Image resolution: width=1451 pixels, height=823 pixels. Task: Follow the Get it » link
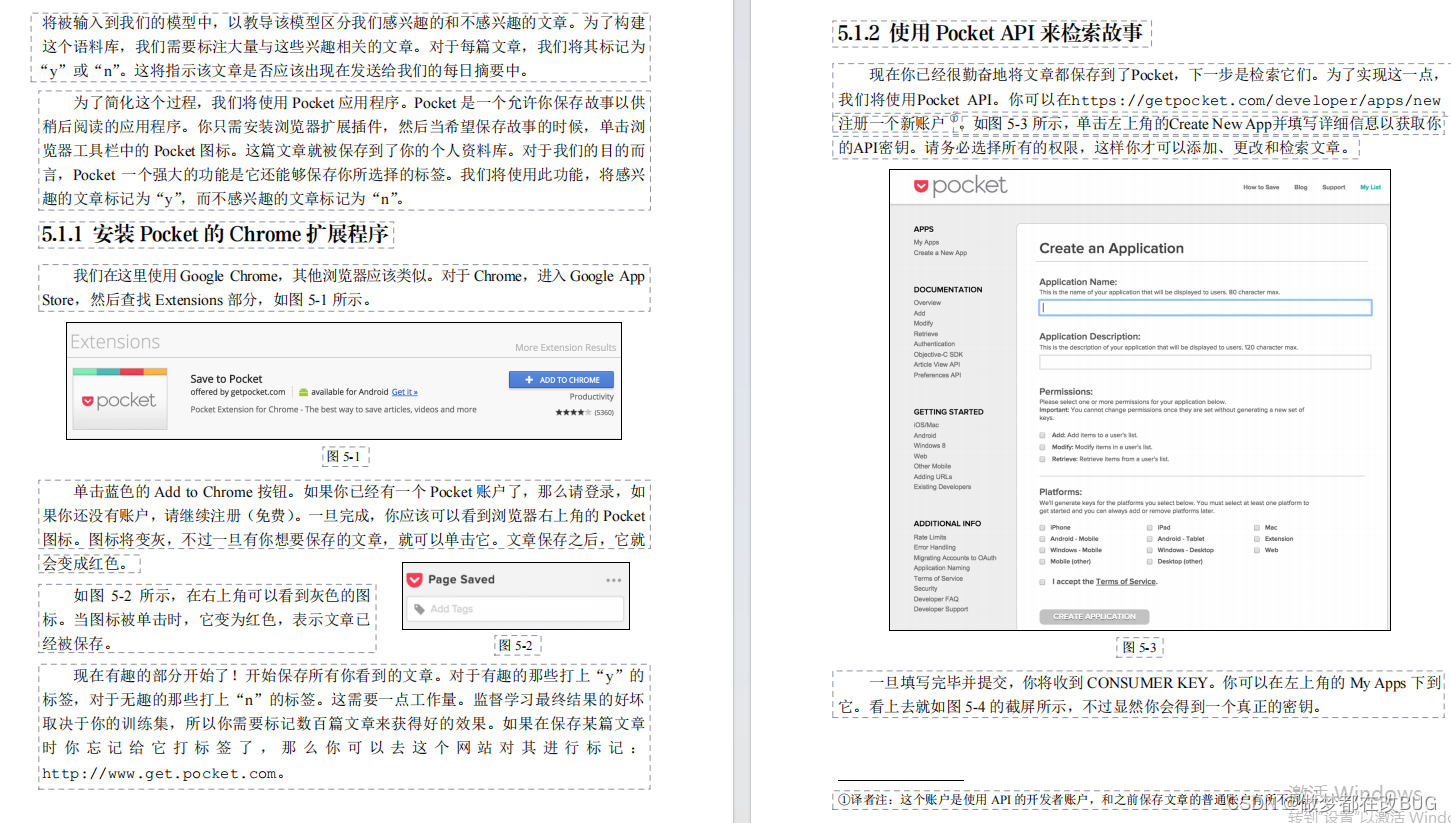405,392
